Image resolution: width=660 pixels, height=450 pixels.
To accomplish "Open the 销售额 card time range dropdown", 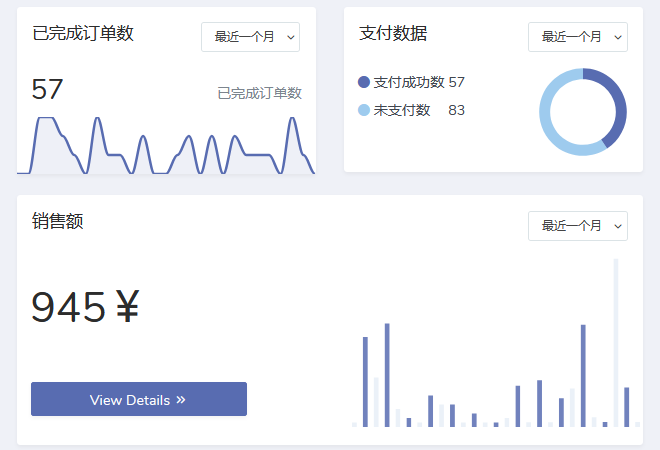I will click(577, 226).
